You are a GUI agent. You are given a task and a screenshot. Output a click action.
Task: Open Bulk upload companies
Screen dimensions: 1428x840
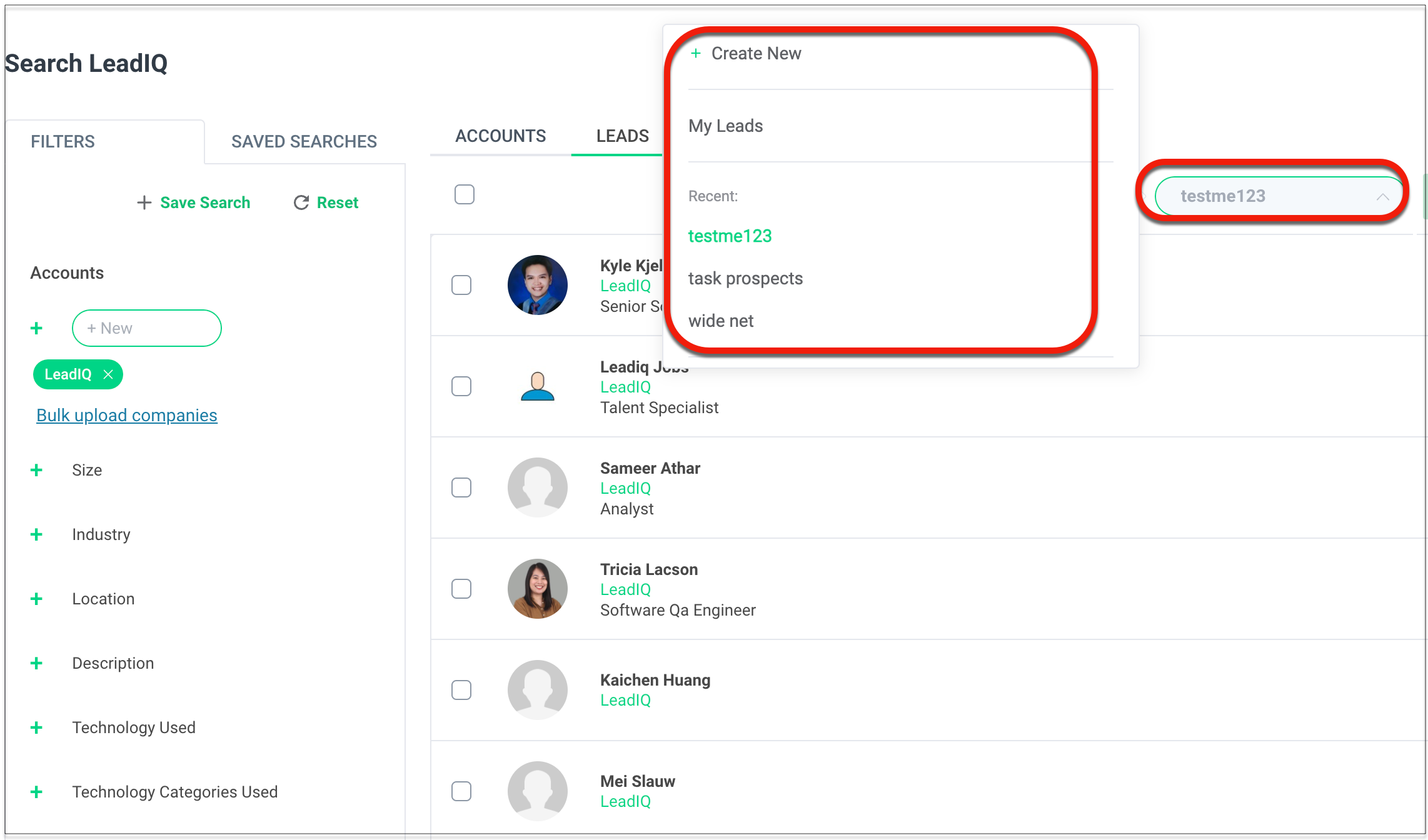(x=126, y=415)
